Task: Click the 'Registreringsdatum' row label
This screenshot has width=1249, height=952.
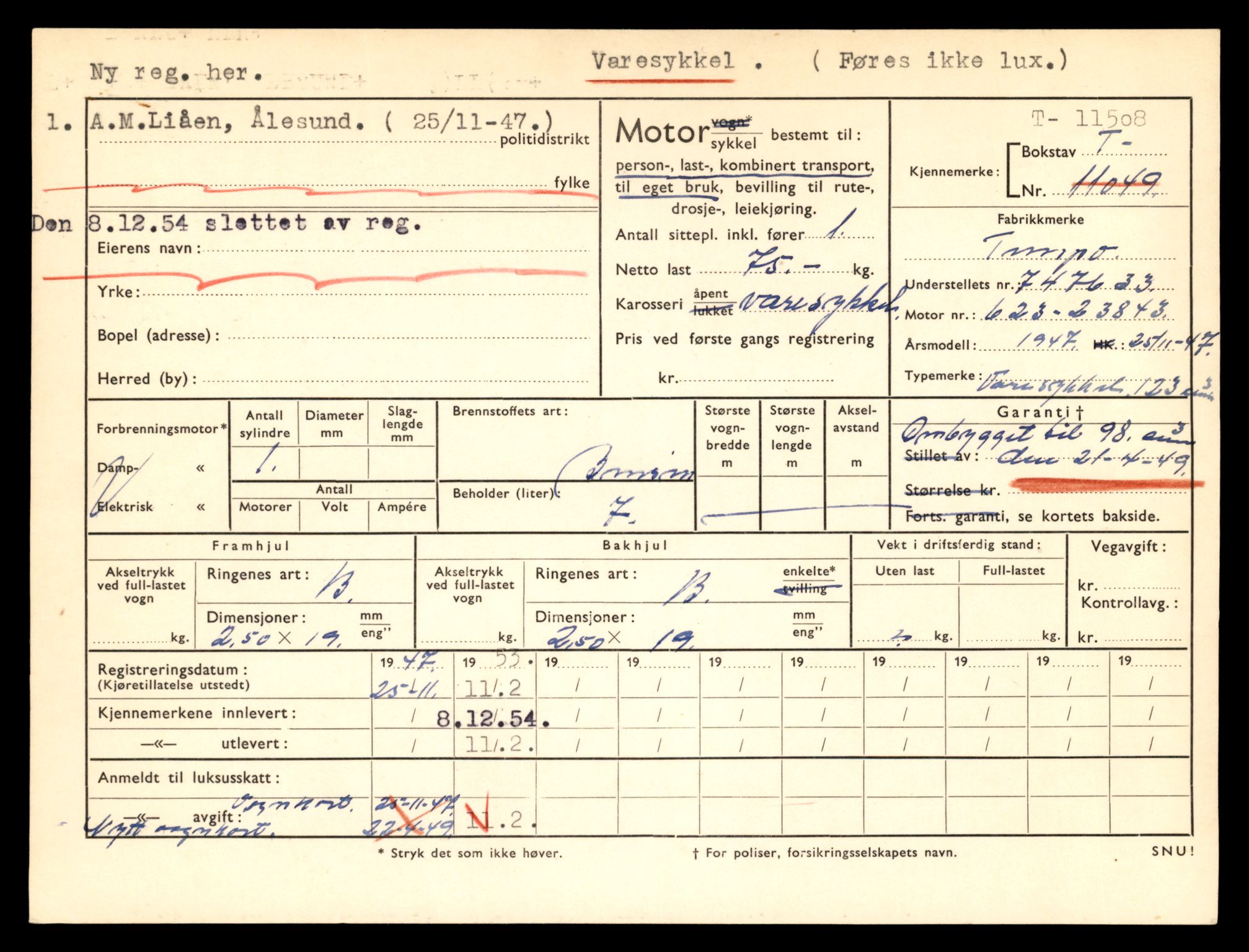Action: tap(173, 670)
